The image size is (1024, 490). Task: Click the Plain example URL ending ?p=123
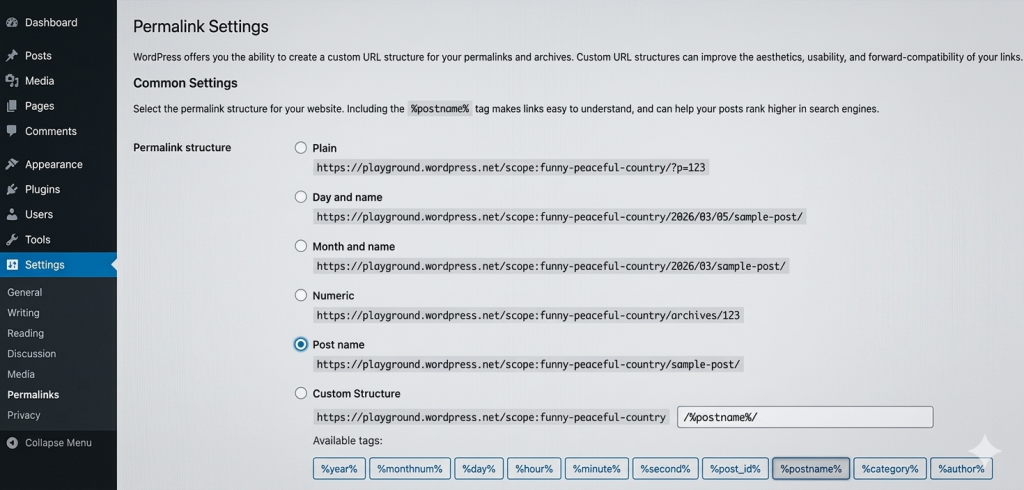[511, 167]
